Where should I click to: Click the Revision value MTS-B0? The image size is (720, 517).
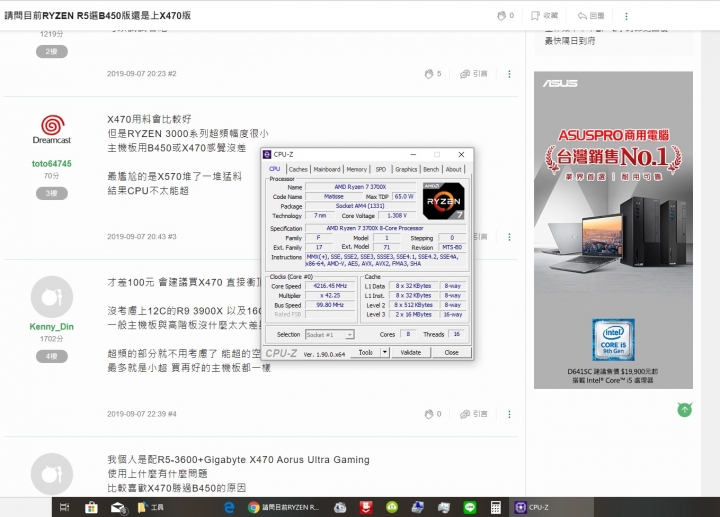pos(452,247)
